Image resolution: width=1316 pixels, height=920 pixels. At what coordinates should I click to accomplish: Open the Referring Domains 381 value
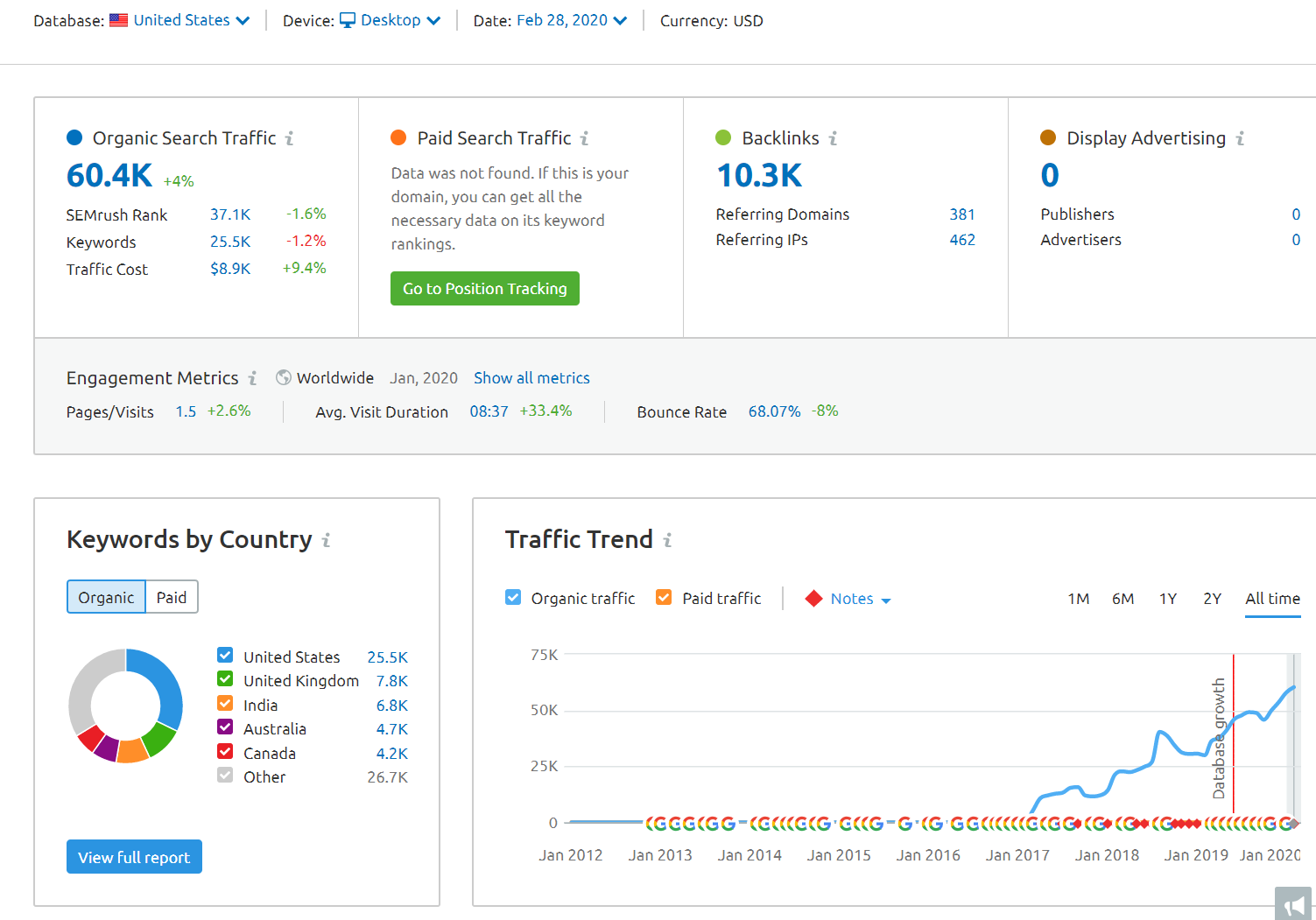tap(962, 214)
